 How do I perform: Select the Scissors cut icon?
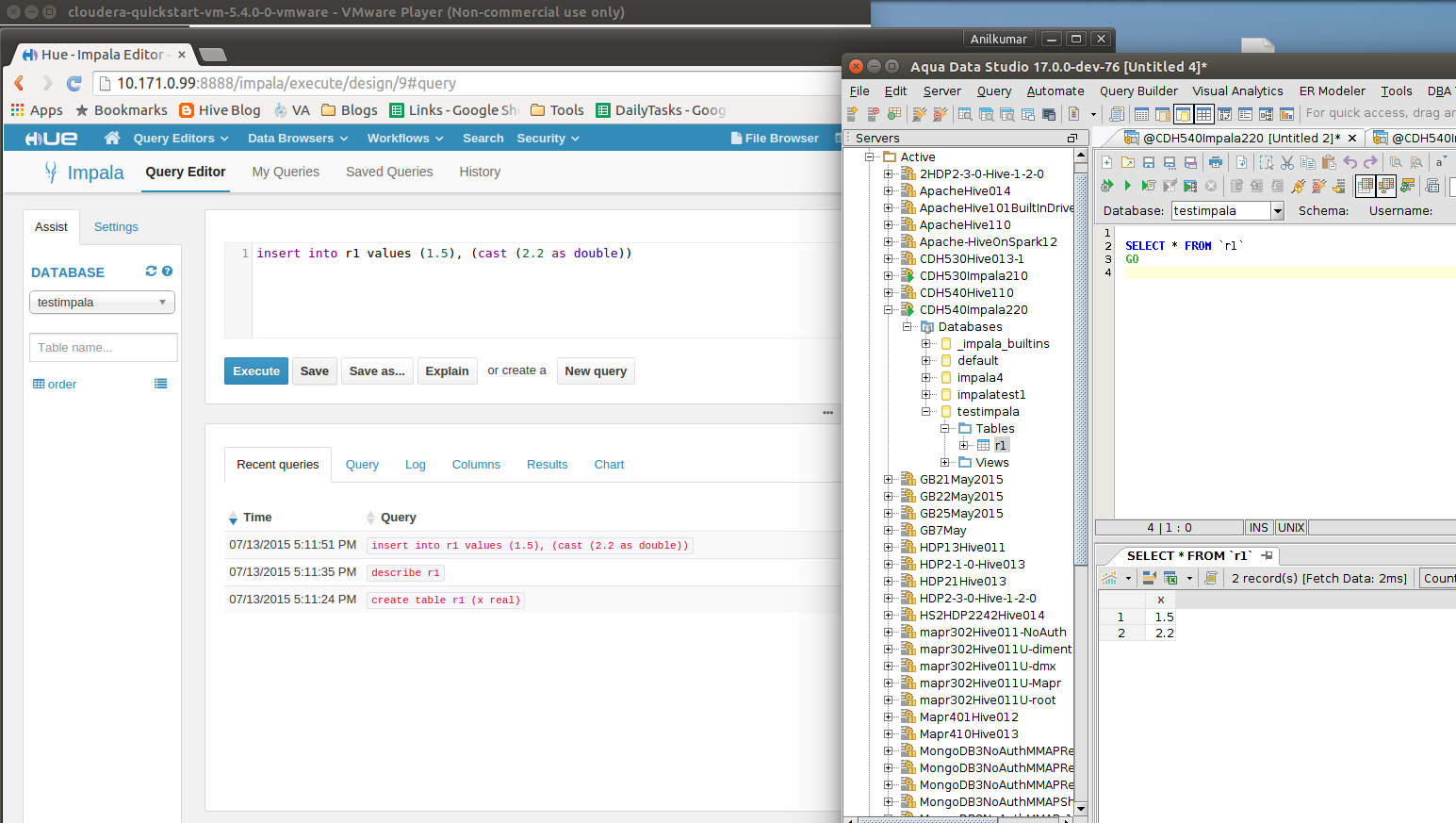pos(1286,162)
